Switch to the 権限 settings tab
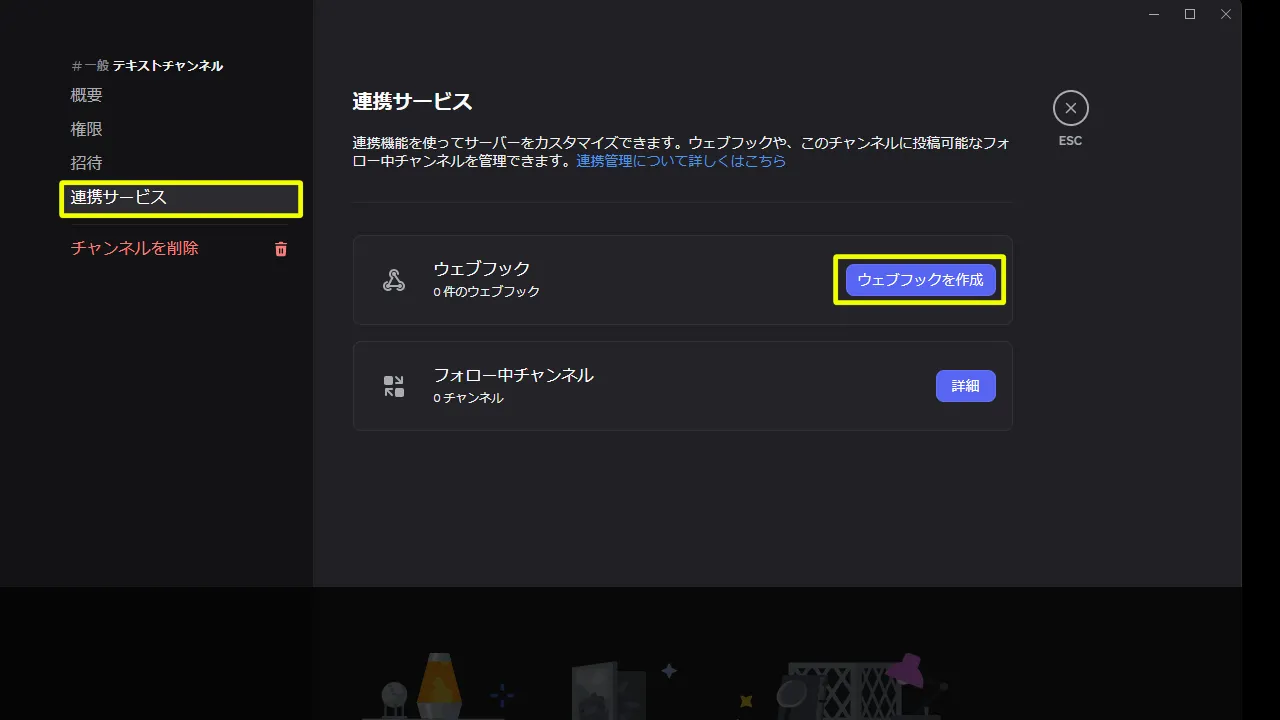Screen dimensions: 1280x720 (86, 128)
